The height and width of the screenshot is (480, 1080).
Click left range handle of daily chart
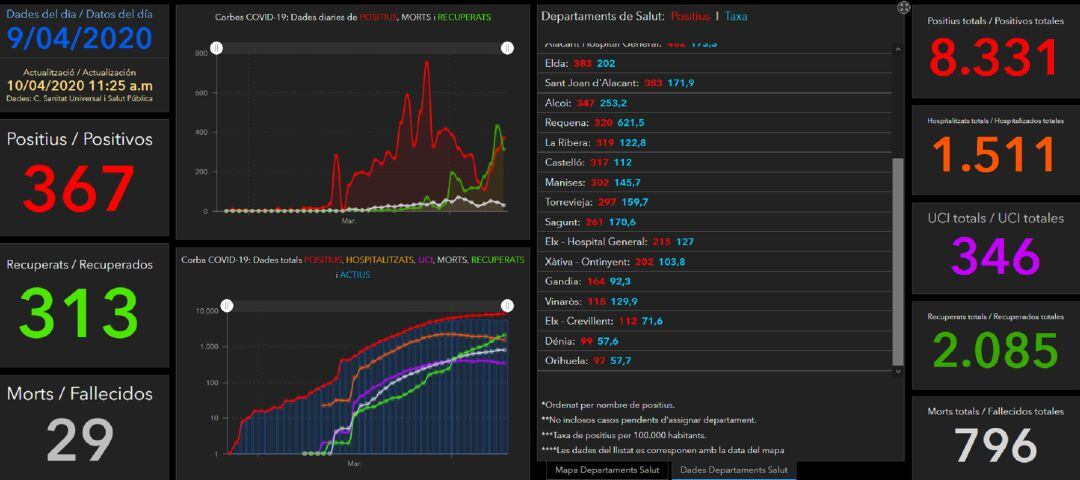pyautogui.click(x=214, y=48)
